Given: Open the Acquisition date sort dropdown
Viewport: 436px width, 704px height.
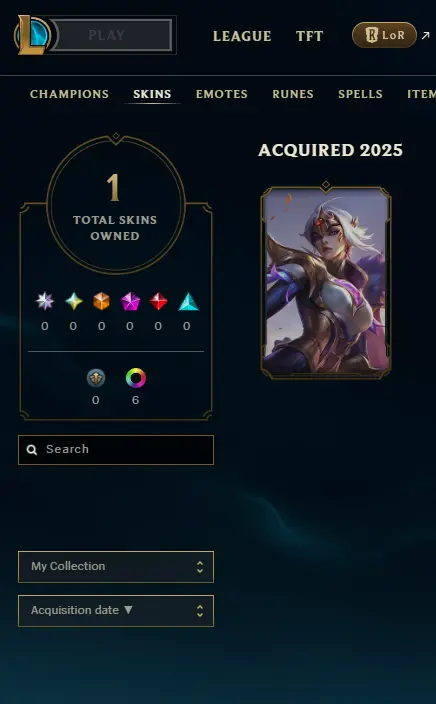Looking at the screenshot, I should point(116,611).
